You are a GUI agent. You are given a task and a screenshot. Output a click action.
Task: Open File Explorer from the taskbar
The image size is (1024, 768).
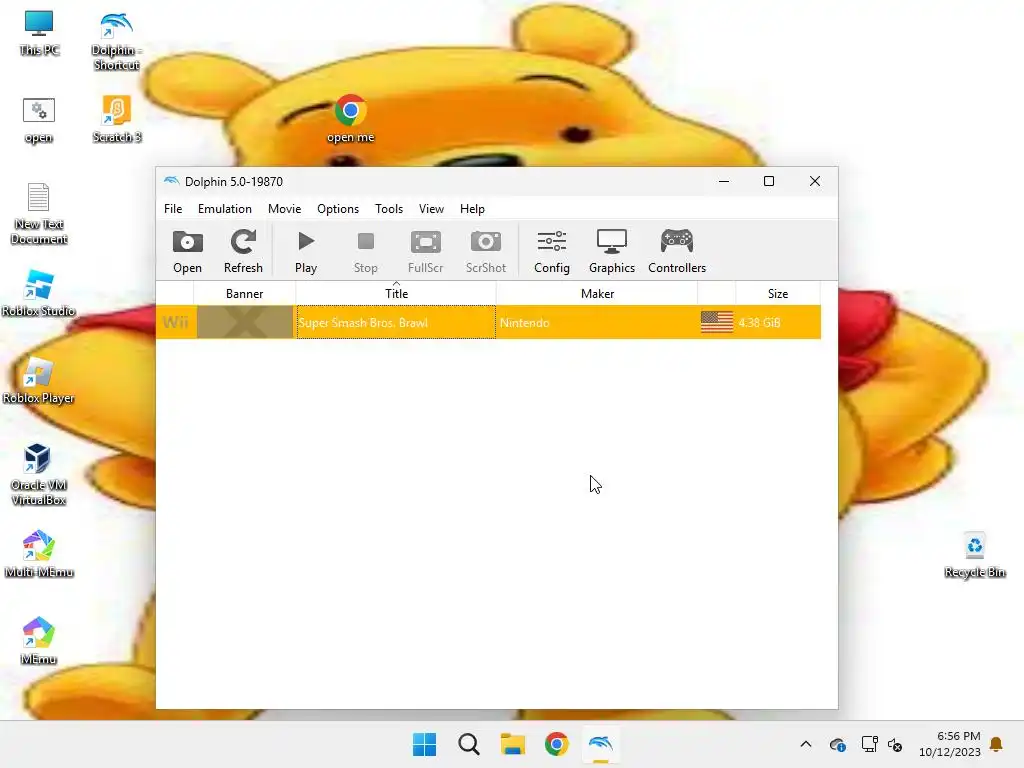[513, 744]
